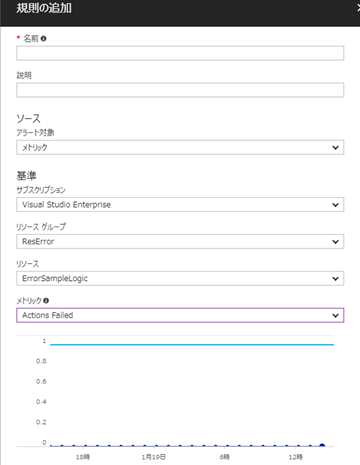Close the 規則の追加 panel
Screen dimensions: 360x465
(358, 8)
